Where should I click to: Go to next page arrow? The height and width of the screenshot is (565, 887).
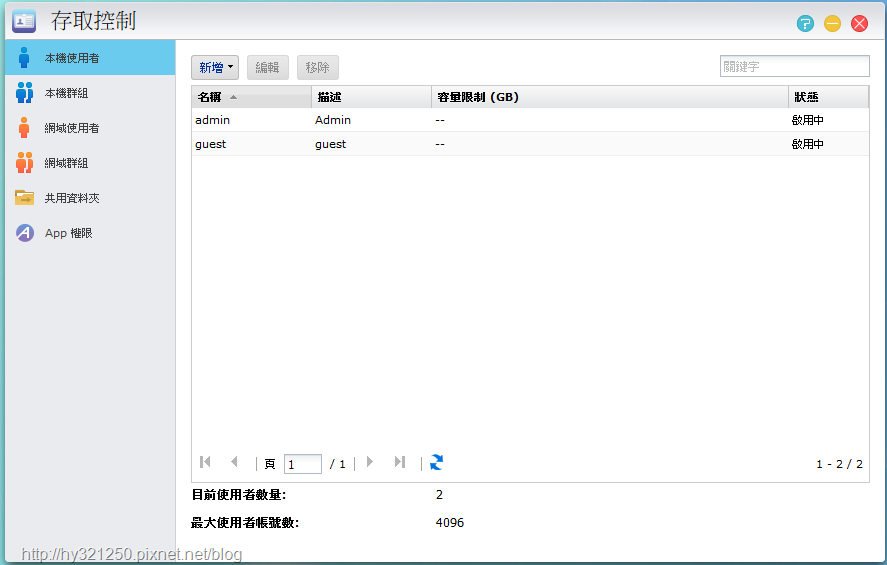369,462
